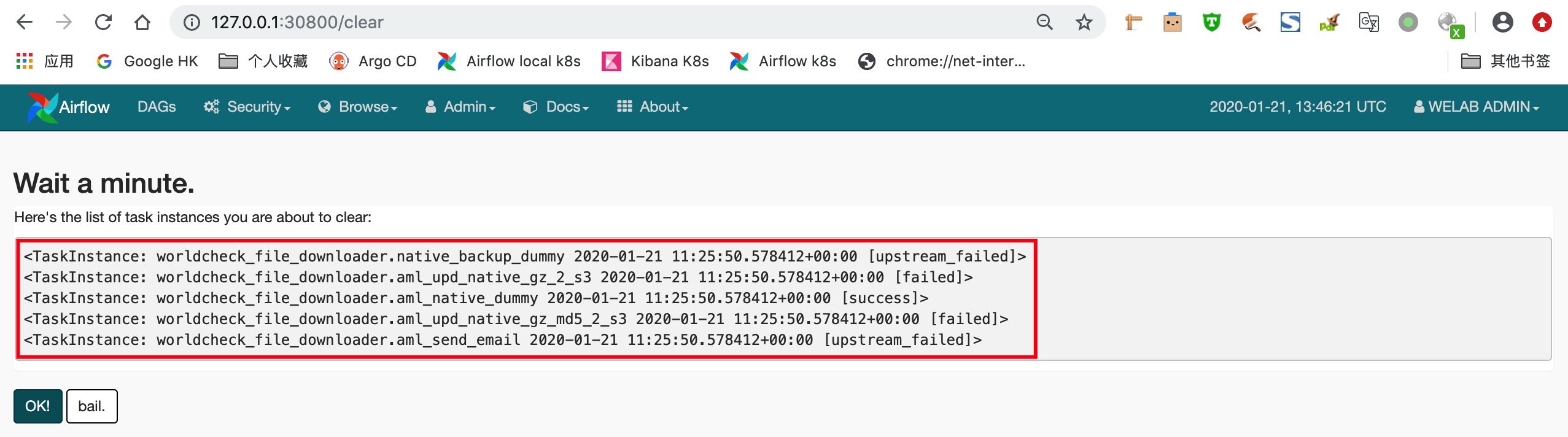This screenshot has height=437, width=1568.
Task: Open the zoom magnifier icon in address bar
Action: (x=1044, y=23)
